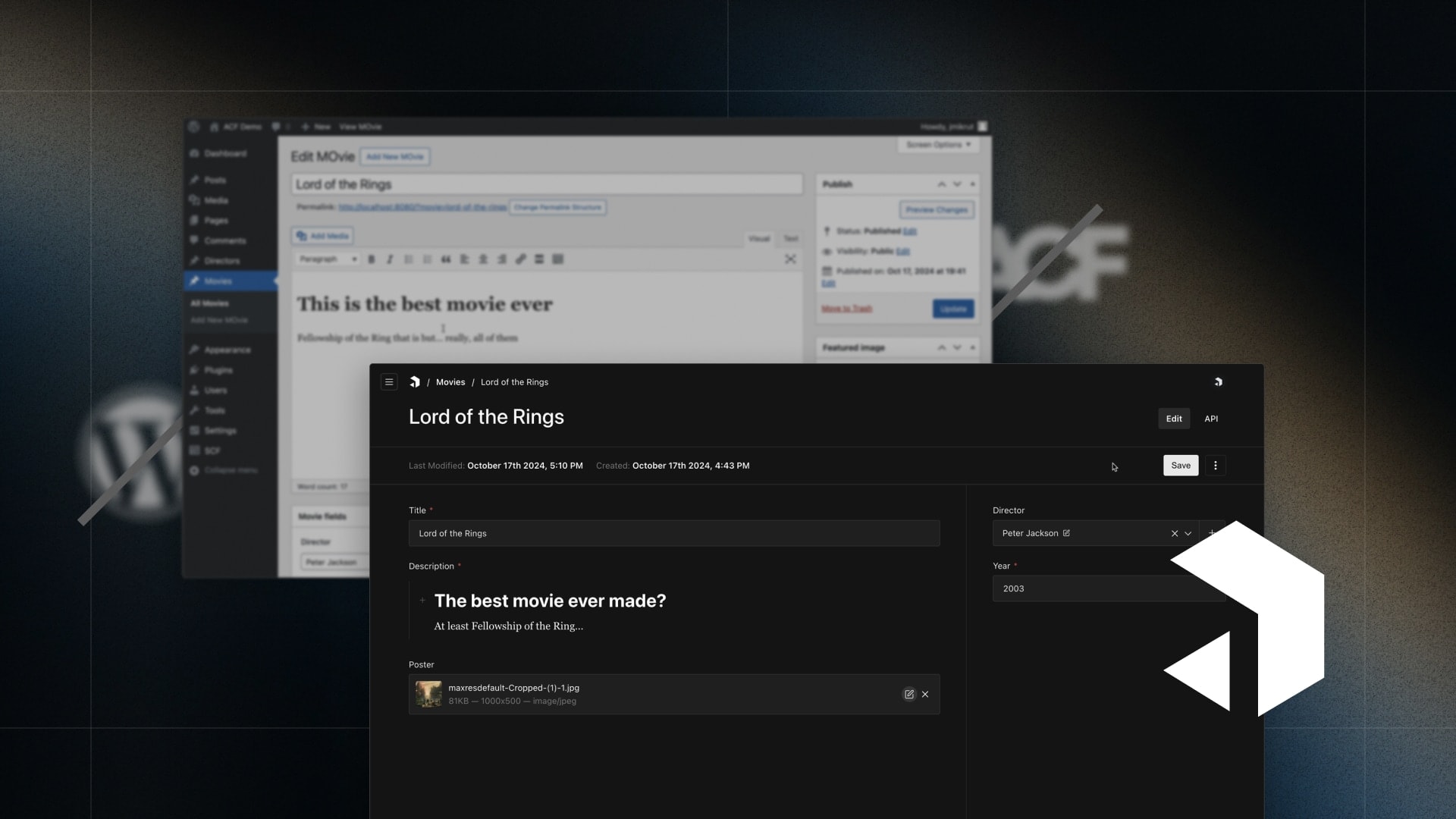Open the account icon in Payload header
This screenshot has height=819, width=1456.
coord(1218,382)
